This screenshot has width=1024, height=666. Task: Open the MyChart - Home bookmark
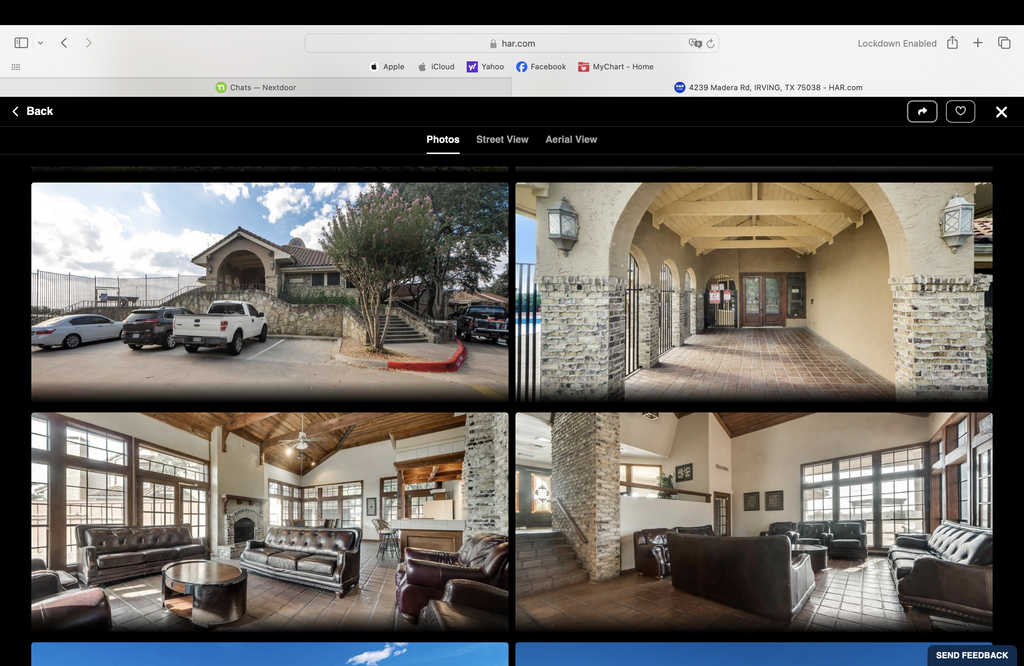615,67
